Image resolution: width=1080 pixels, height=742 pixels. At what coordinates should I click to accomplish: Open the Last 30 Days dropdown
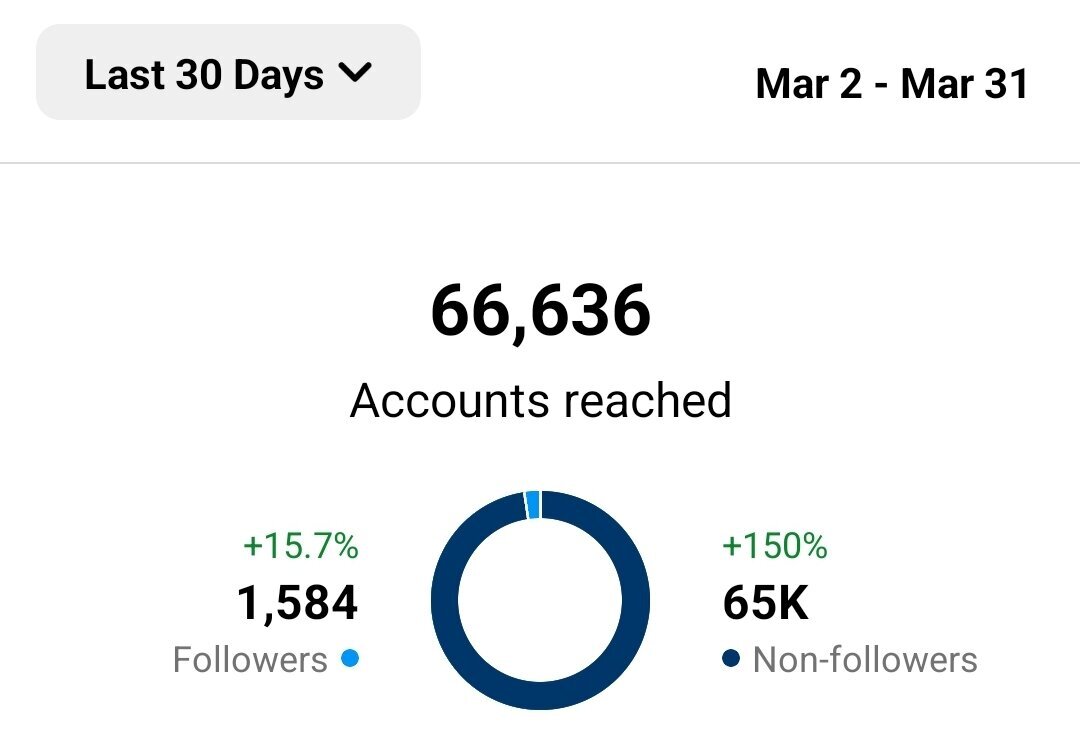228,72
